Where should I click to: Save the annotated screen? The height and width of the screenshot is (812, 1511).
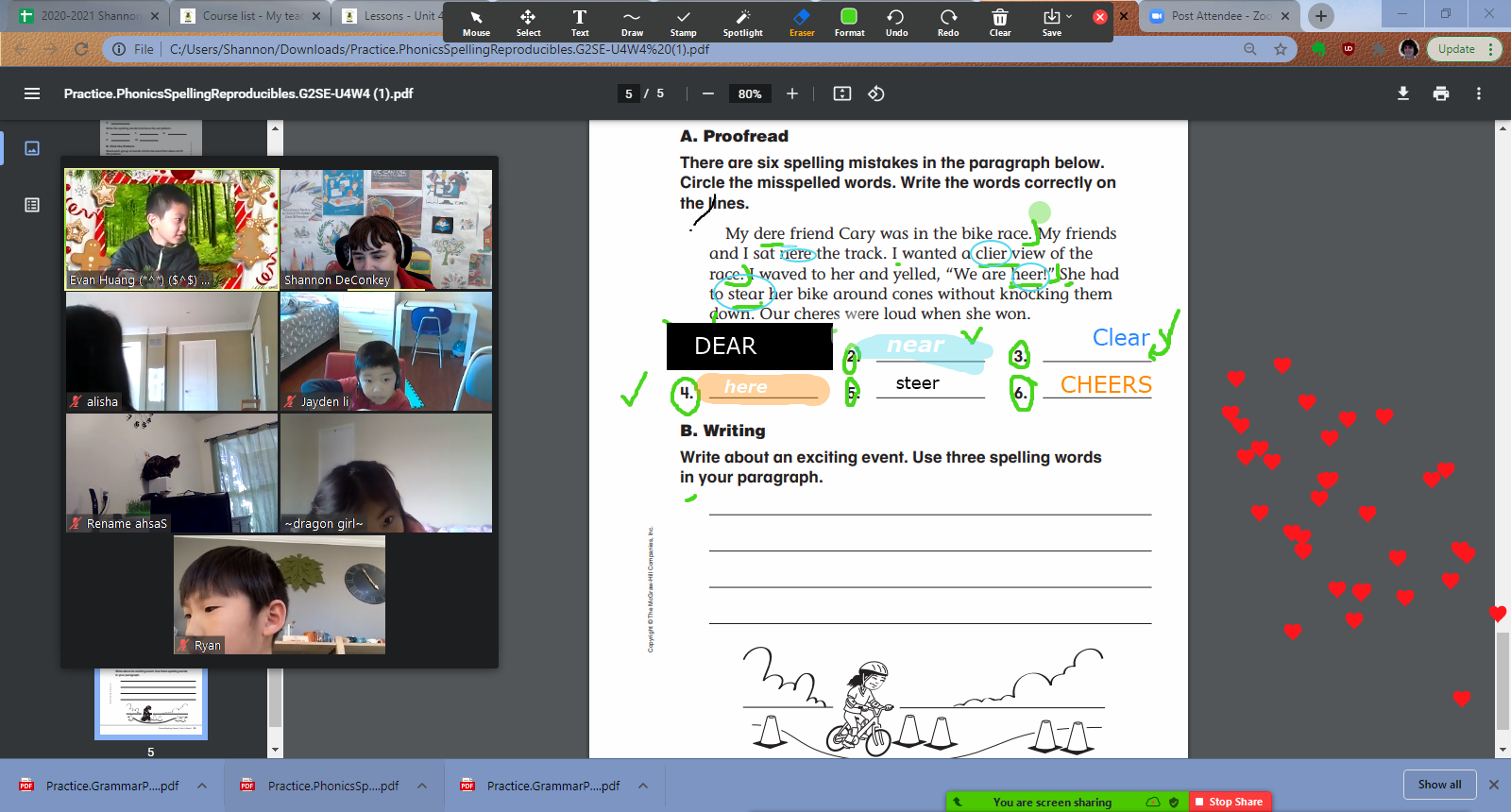click(x=1051, y=23)
